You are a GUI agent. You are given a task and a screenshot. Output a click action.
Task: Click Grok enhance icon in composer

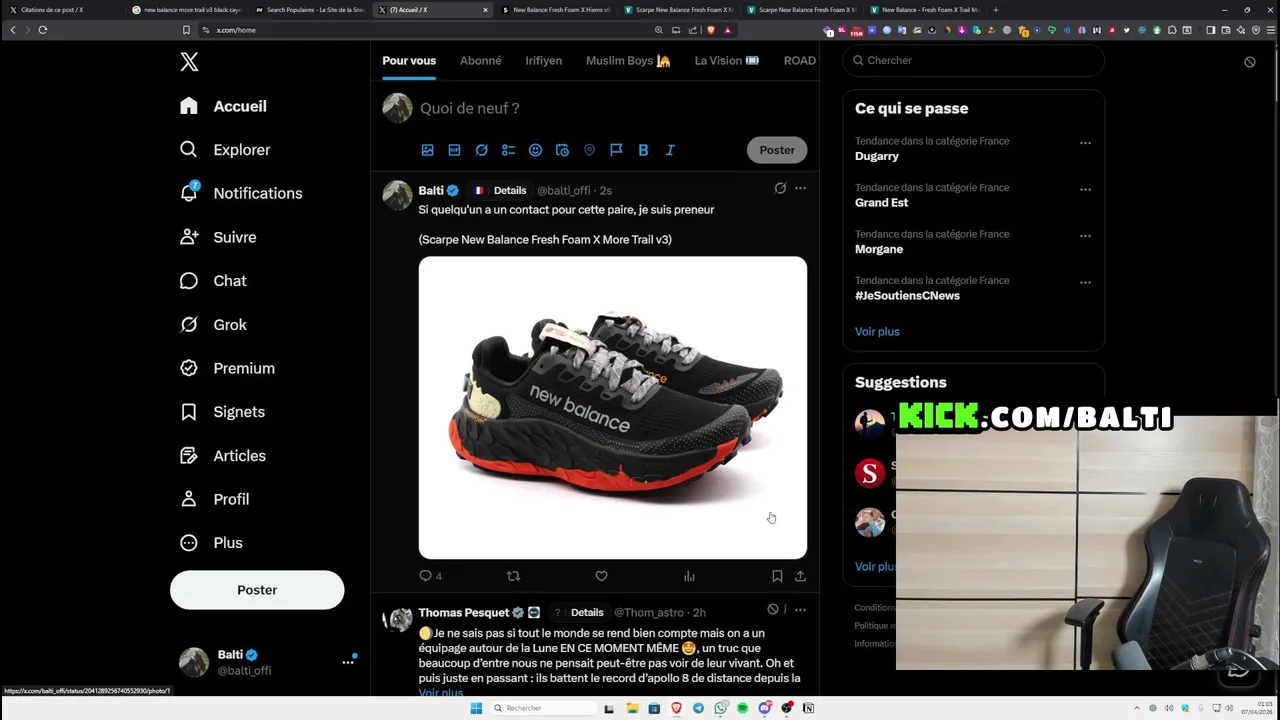tap(481, 150)
